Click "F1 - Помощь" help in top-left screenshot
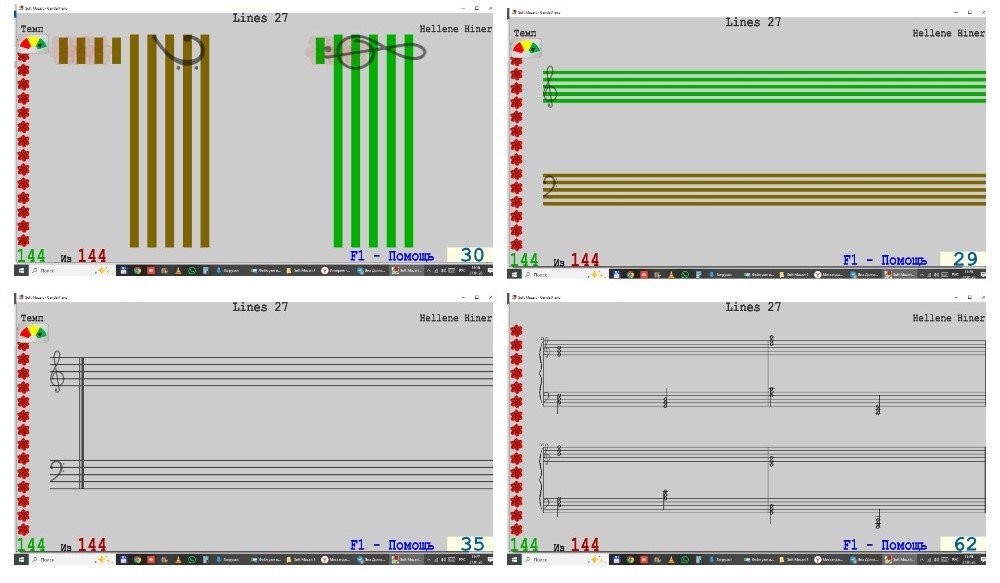Image resolution: width=1000 pixels, height=583 pixels. (x=391, y=256)
